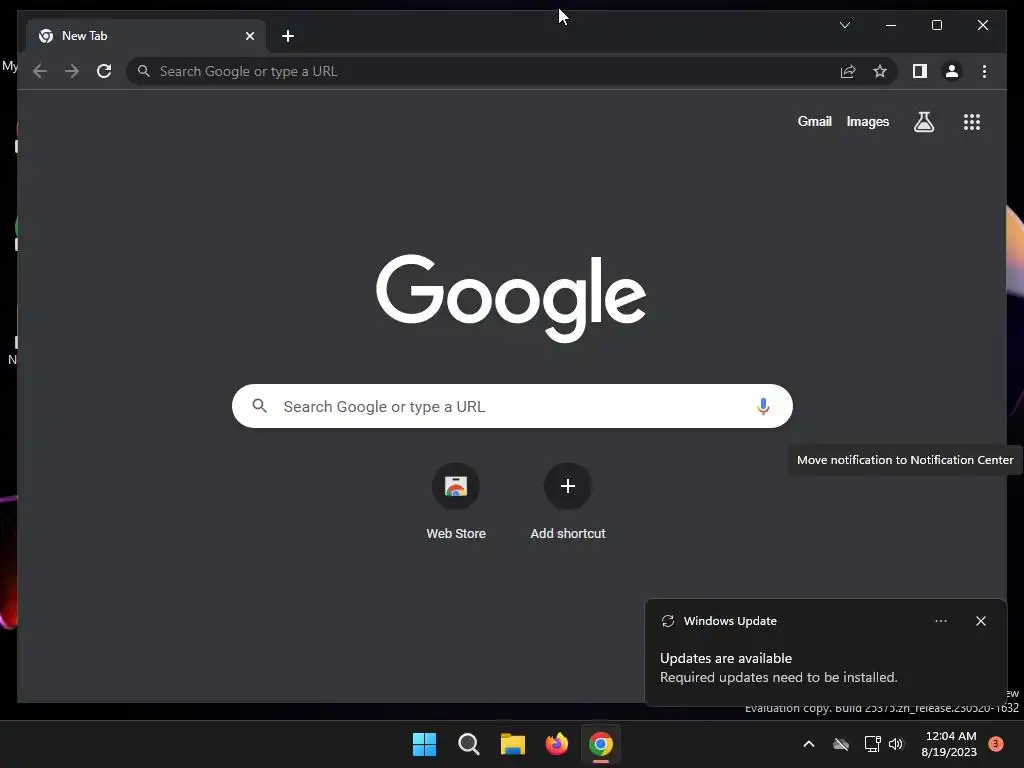The width and height of the screenshot is (1024, 768).
Task: Click the OneDrive cloud tray icon
Action: [x=841, y=744]
